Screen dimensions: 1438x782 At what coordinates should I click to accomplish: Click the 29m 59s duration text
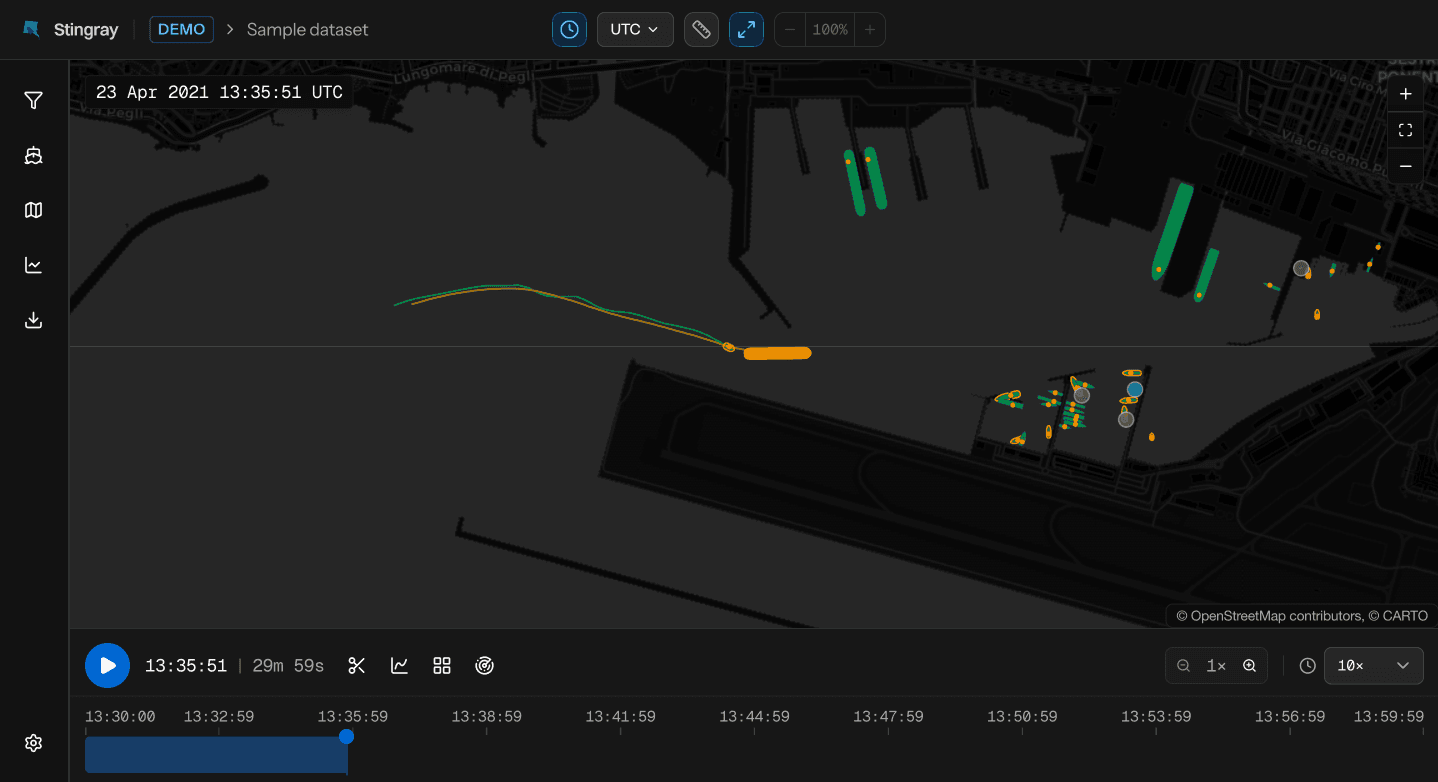(288, 666)
